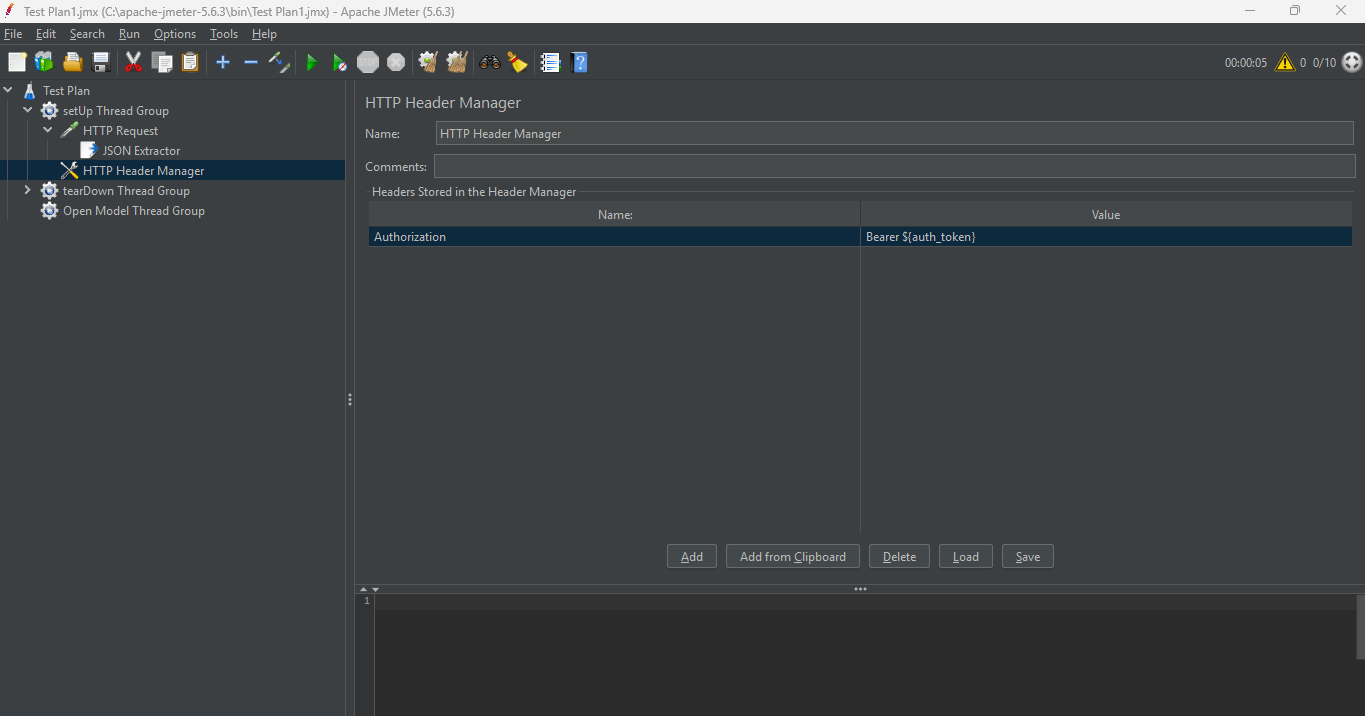Click the Bearer ${auth_token} value cell

coord(1106,237)
